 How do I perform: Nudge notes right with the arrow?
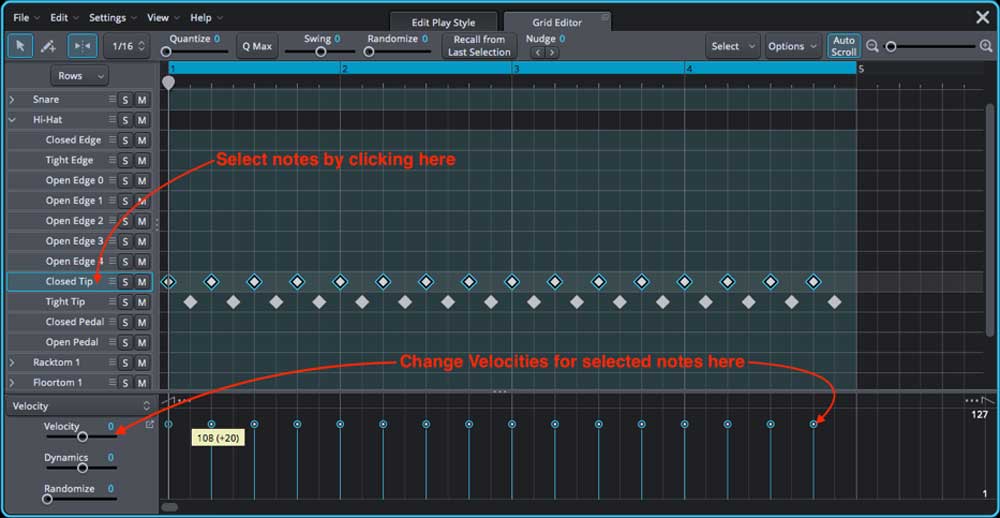(x=552, y=53)
